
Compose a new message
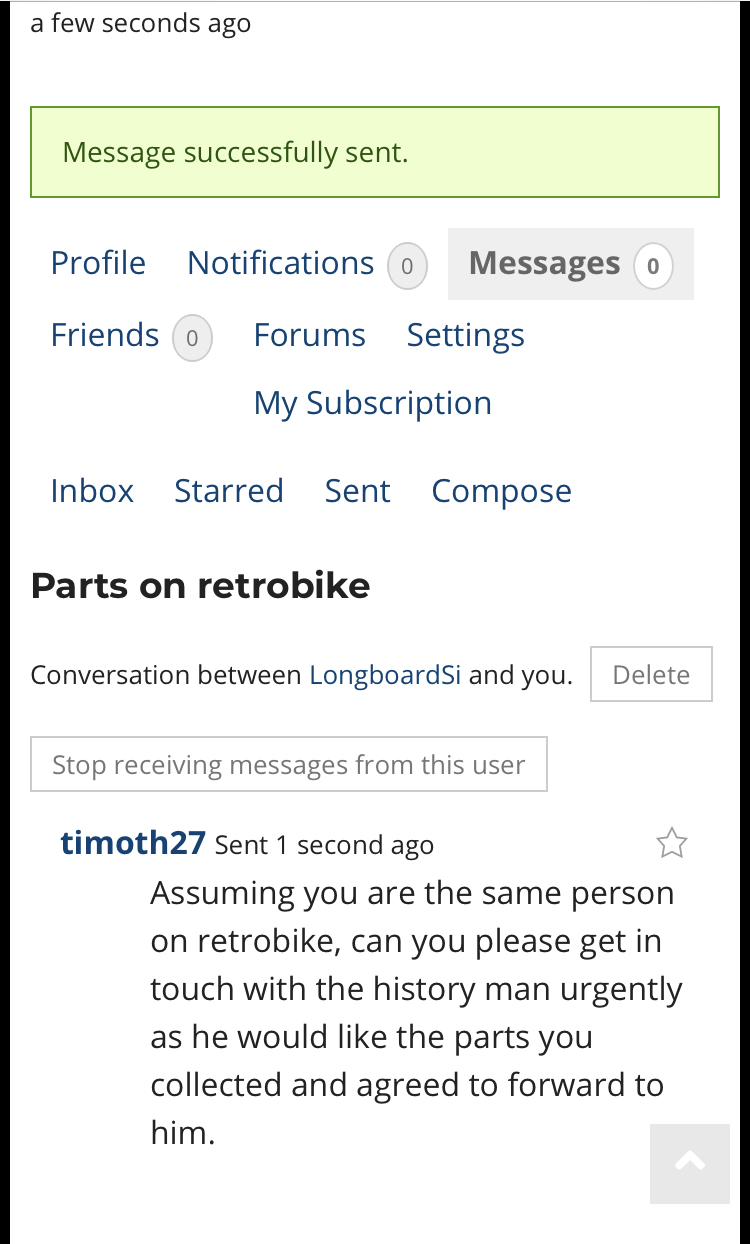coord(502,491)
